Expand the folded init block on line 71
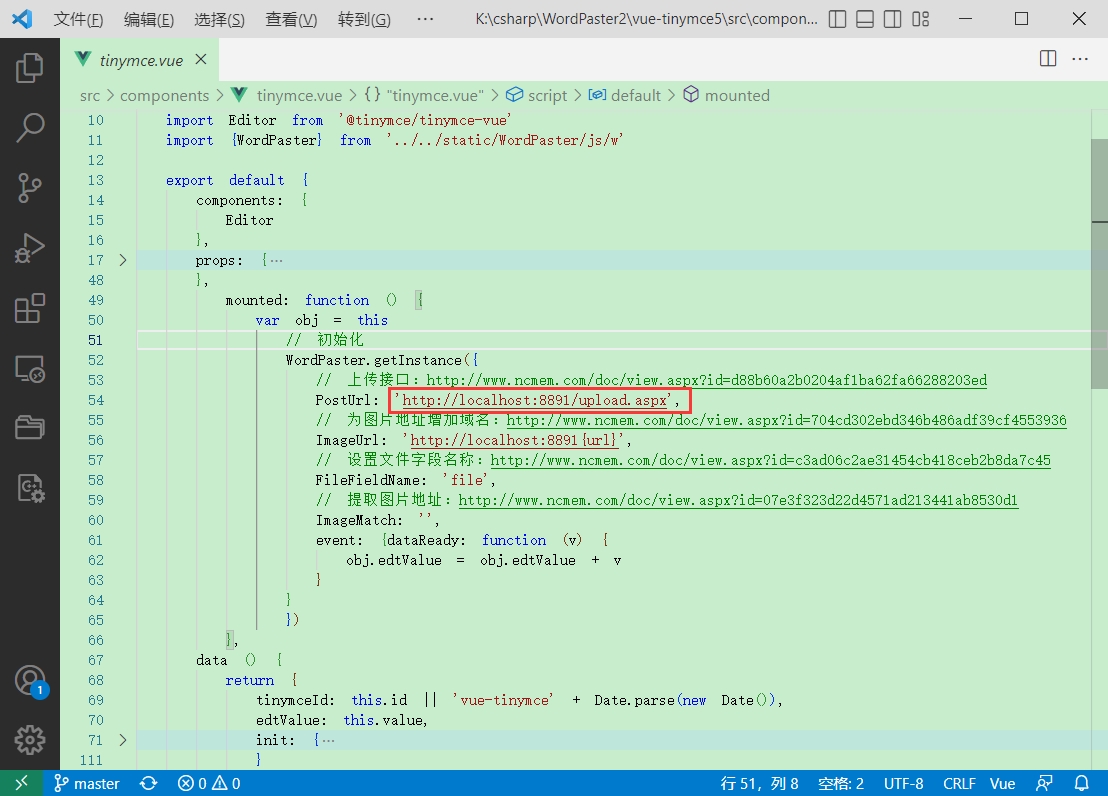 123,740
